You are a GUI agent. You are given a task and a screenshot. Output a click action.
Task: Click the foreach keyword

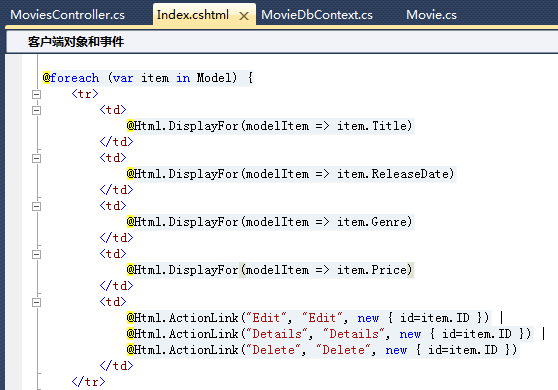pyautogui.click(x=75, y=78)
